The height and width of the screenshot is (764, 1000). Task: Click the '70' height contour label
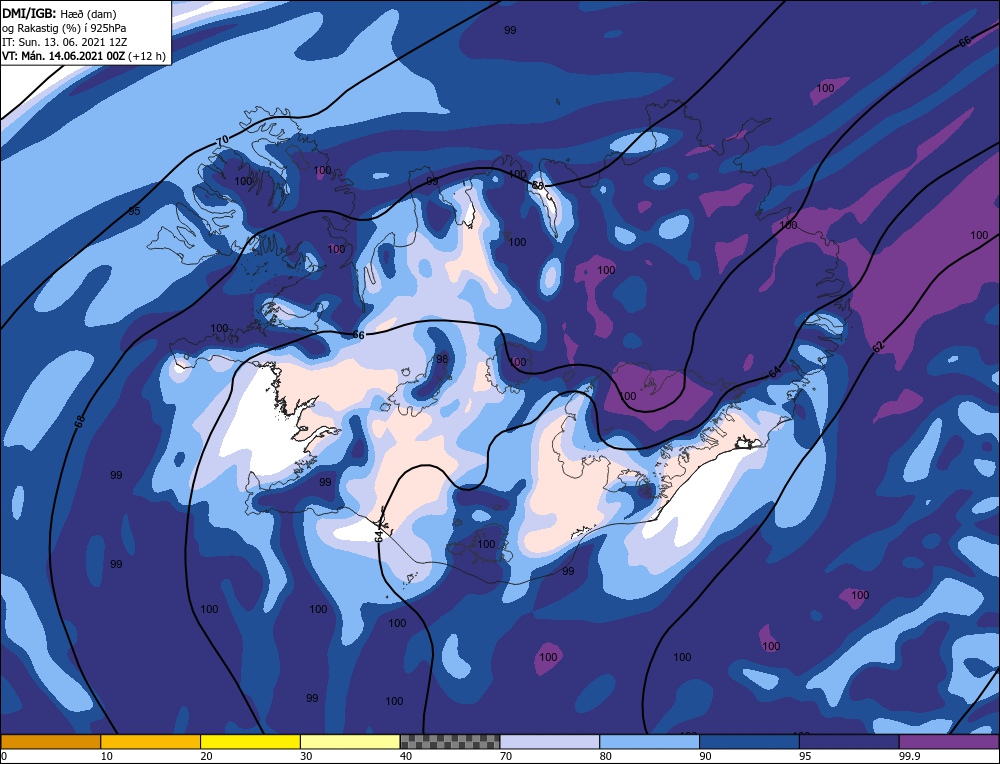[x=221, y=141]
